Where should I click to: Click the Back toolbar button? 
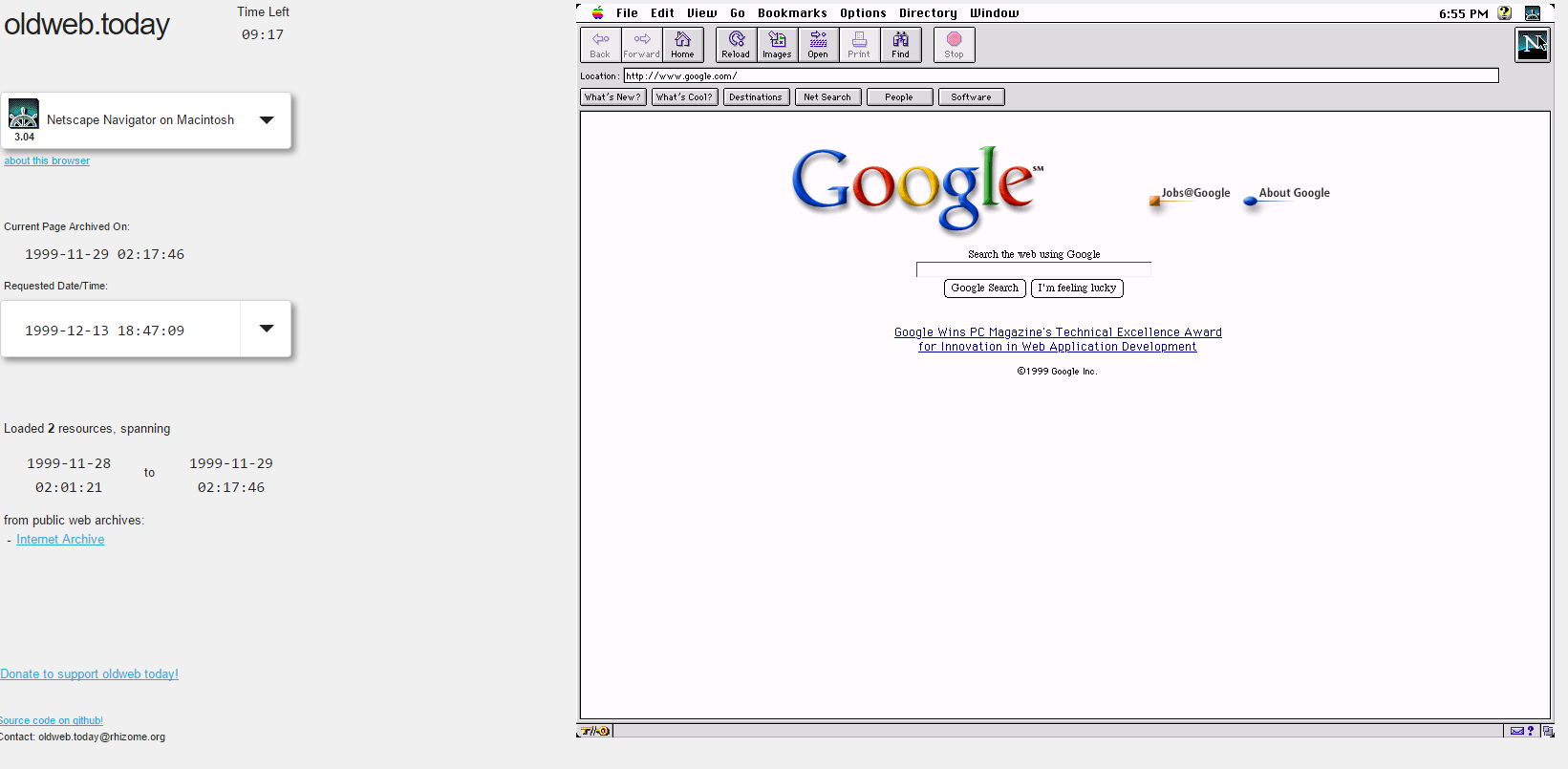click(600, 45)
